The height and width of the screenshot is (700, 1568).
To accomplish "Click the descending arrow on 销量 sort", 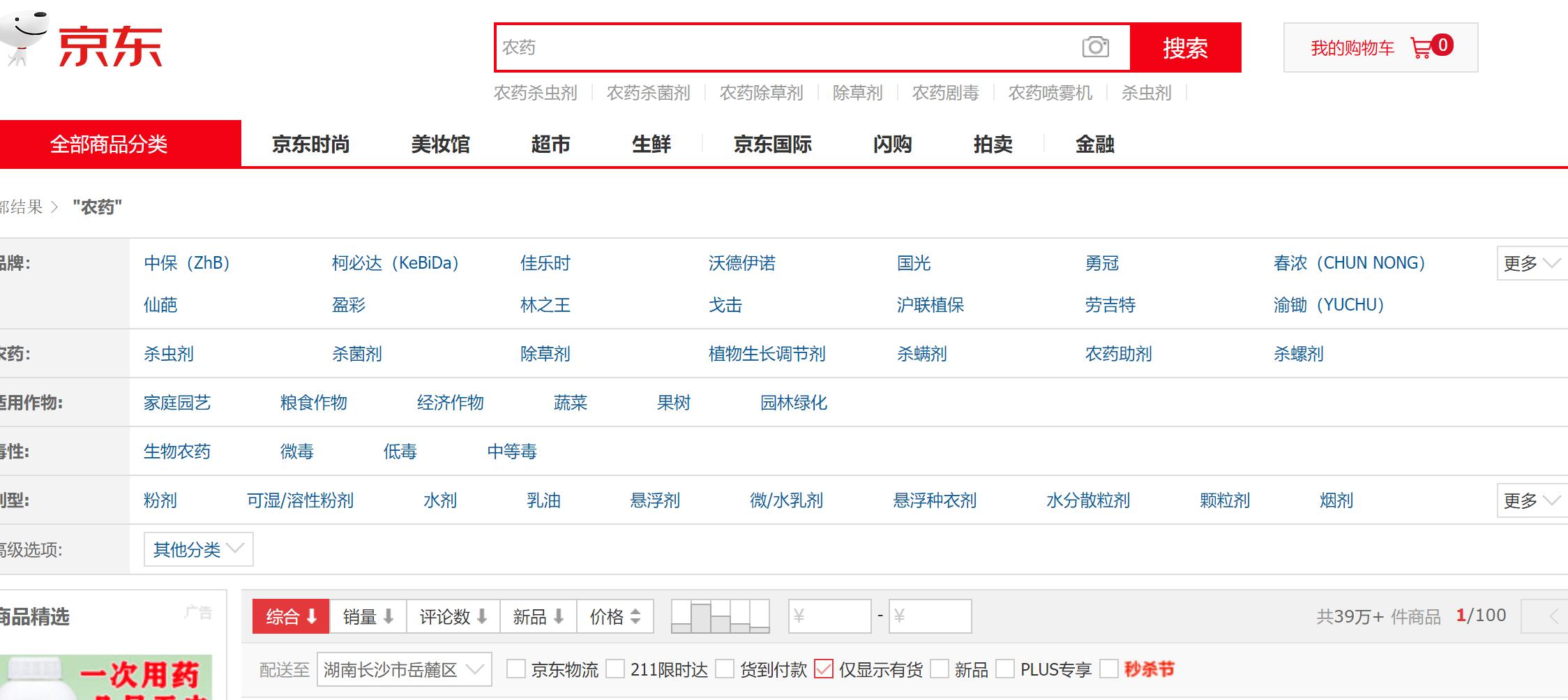I will coord(389,616).
